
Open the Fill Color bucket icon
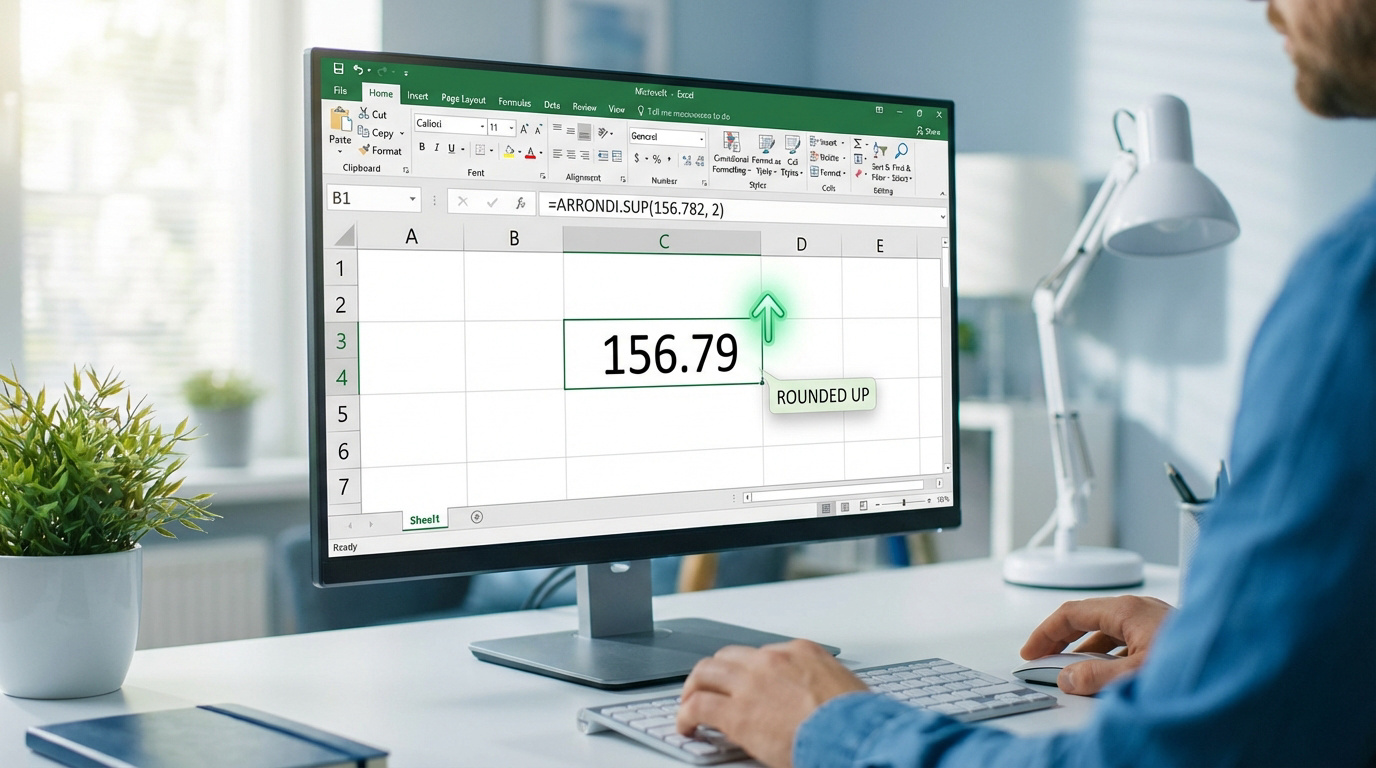(510, 150)
